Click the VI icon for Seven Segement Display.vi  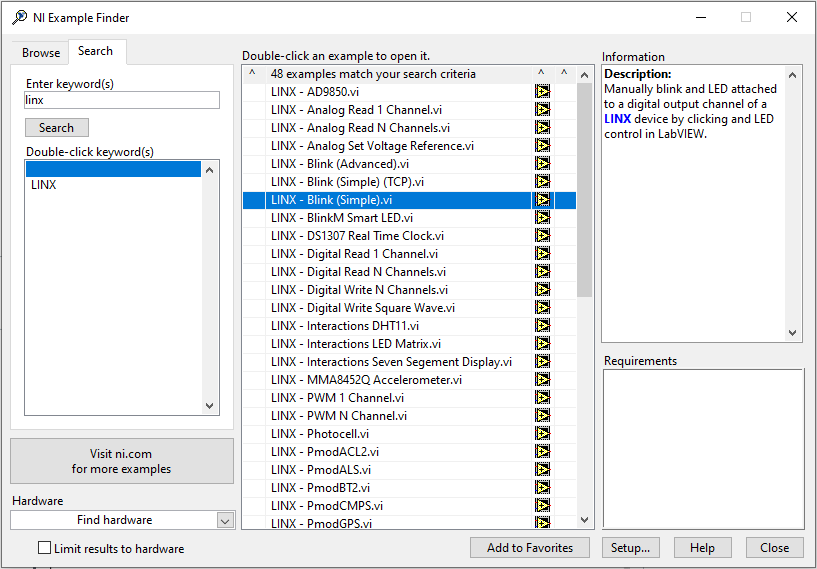(x=542, y=362)
